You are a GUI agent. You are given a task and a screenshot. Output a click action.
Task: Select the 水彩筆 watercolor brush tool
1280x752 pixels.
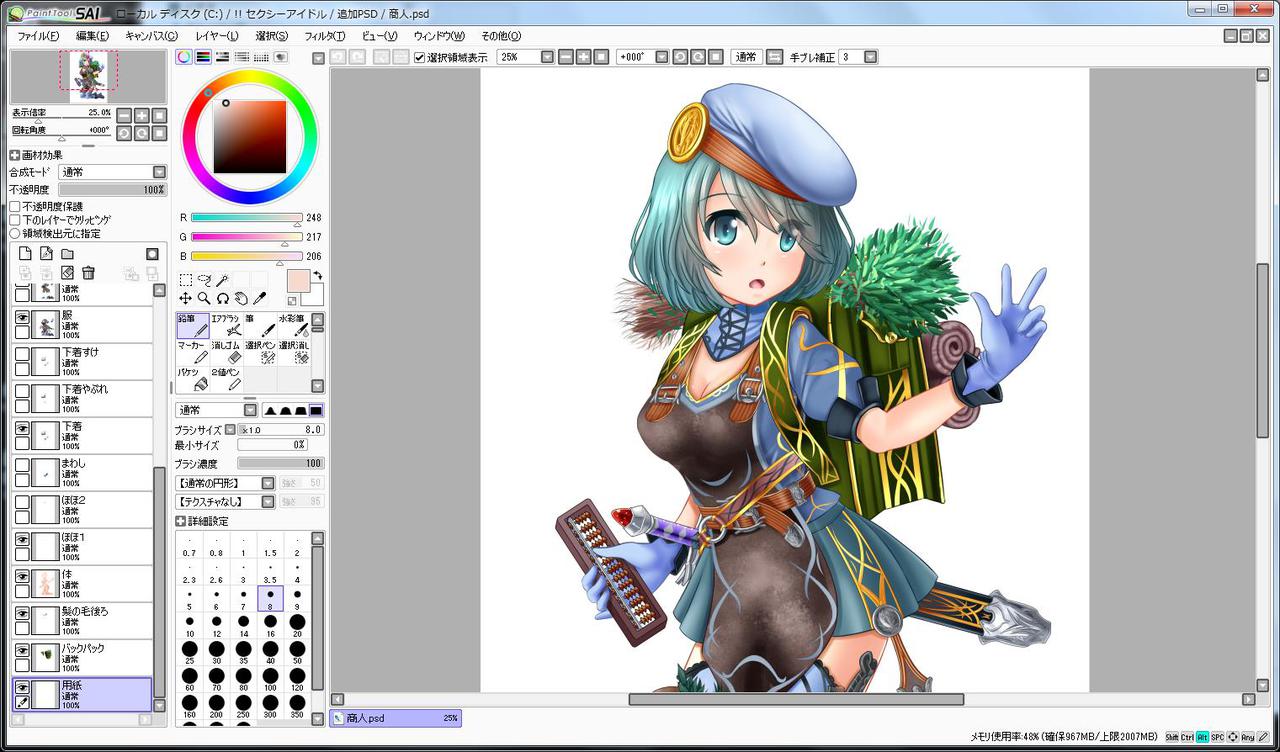pos(293,325)
